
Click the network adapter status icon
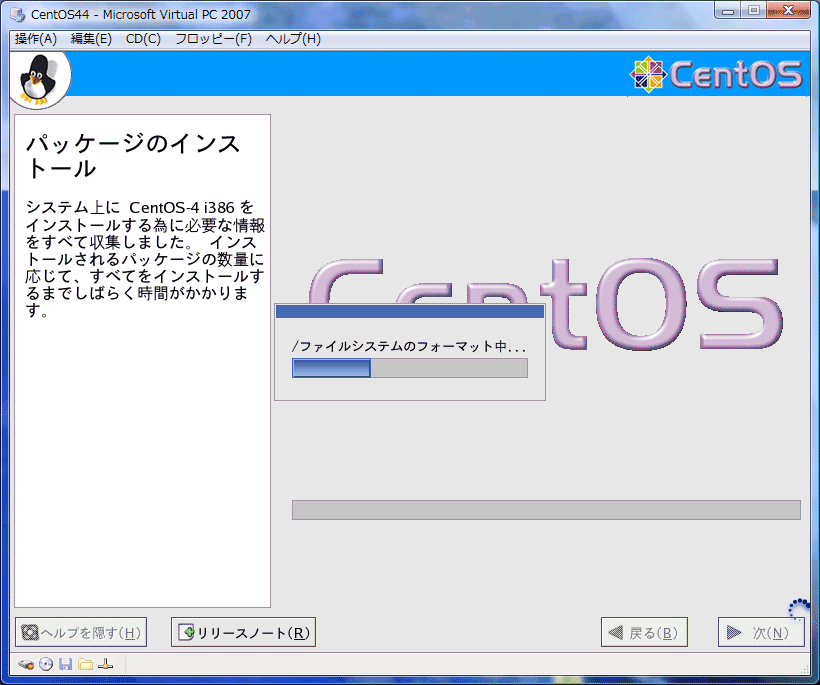pos(106,665)
